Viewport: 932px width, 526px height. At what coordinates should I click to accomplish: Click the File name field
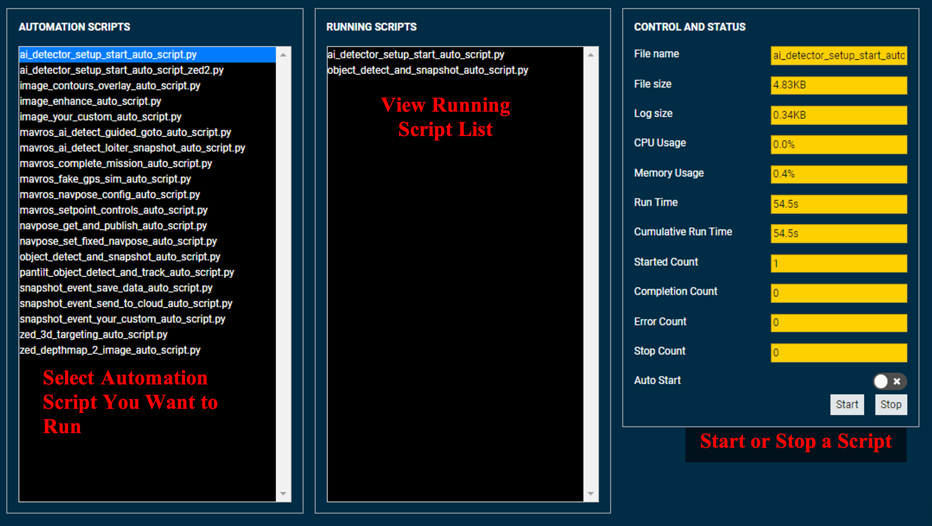(x=839, y=55)
